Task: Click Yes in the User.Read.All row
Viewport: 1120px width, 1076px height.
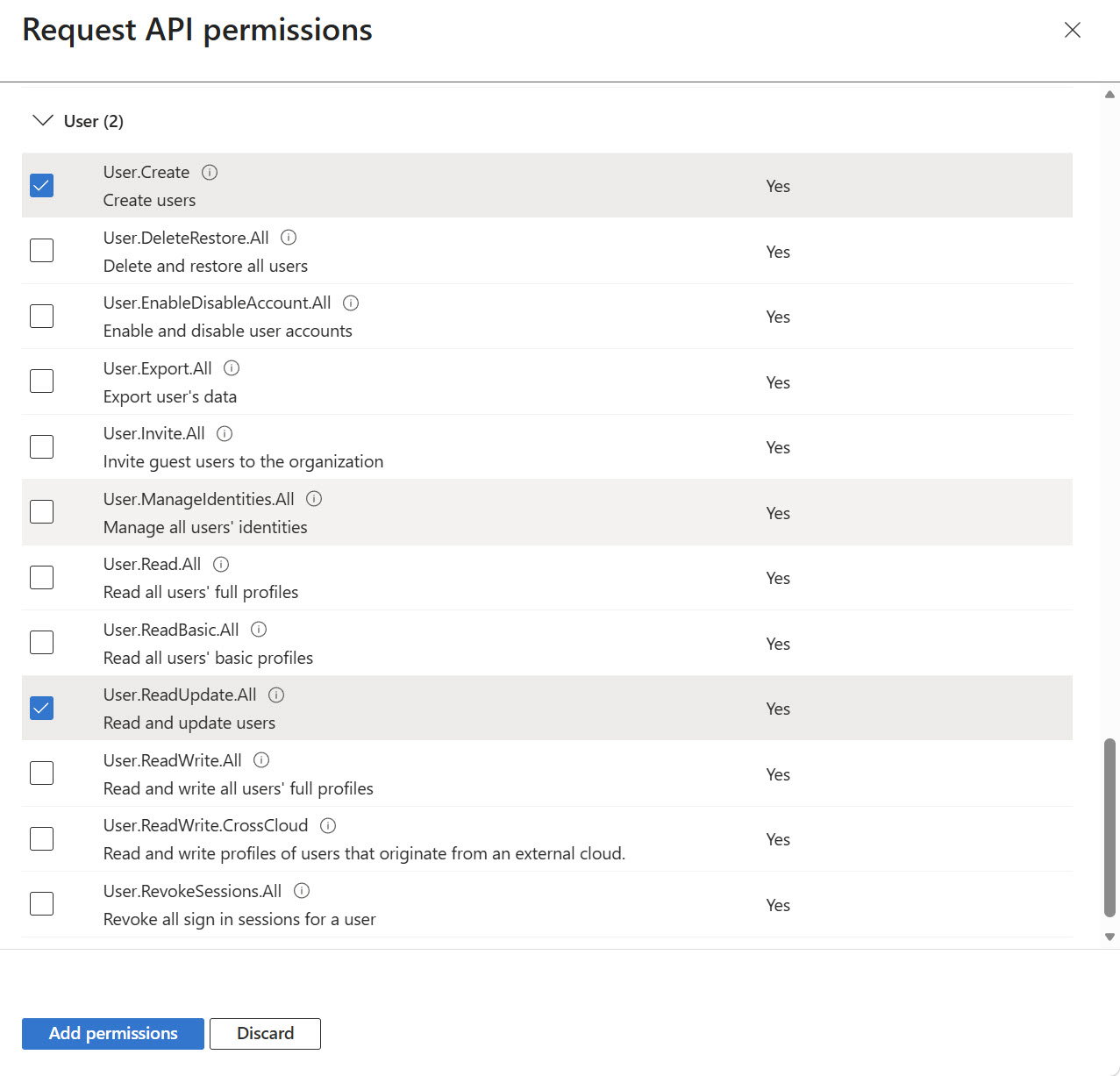Action: 778,578
